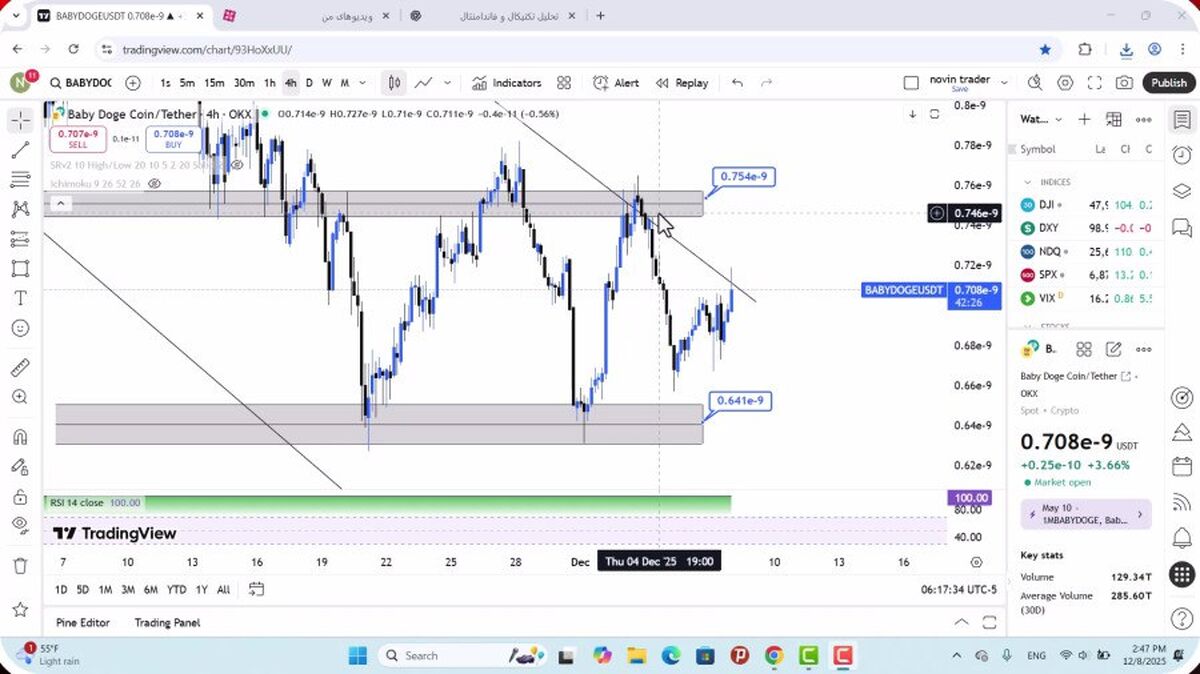Add symbol to compare with plus icon
This screenshot has width=1200, height=674.
coord(133,83)
